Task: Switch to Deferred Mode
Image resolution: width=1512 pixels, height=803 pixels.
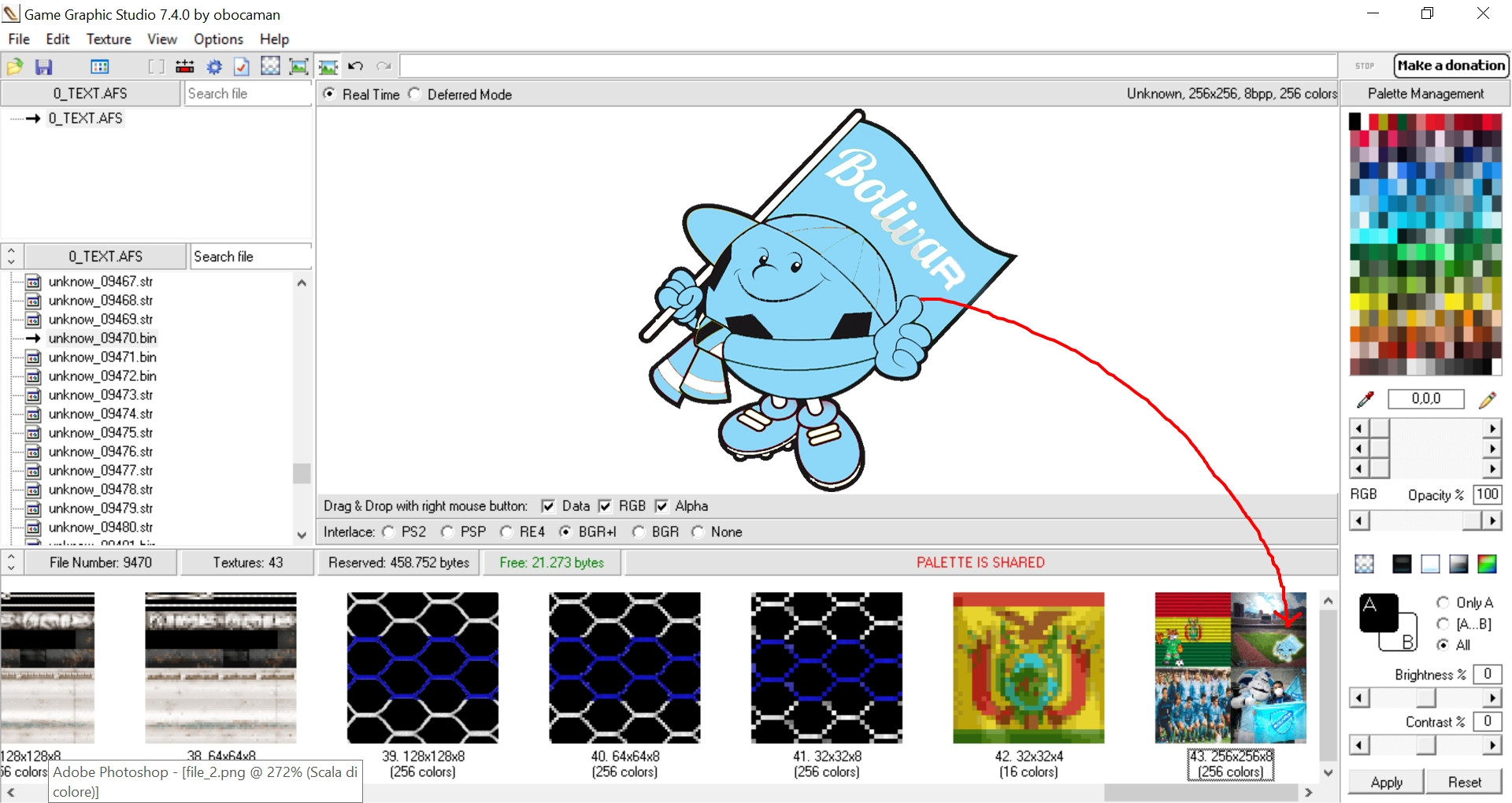Action: coord(414,94)
